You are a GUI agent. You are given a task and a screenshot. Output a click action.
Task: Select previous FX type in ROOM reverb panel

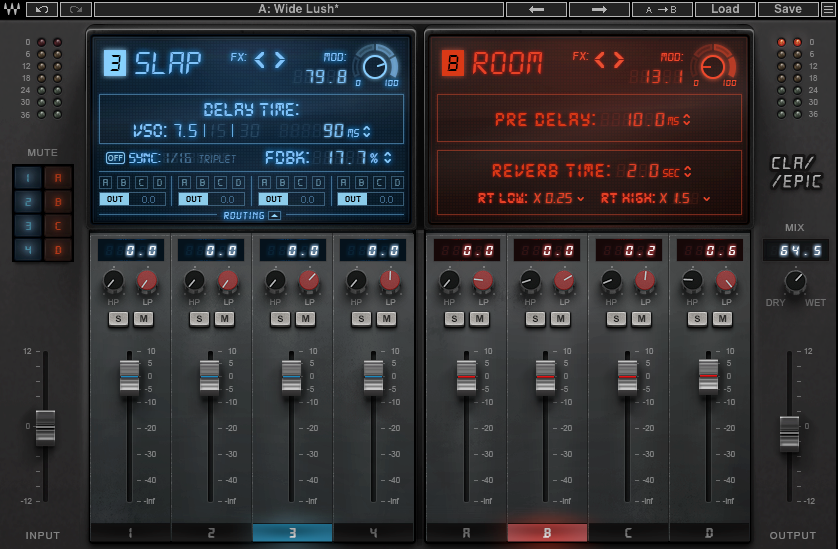coord(600,60)
